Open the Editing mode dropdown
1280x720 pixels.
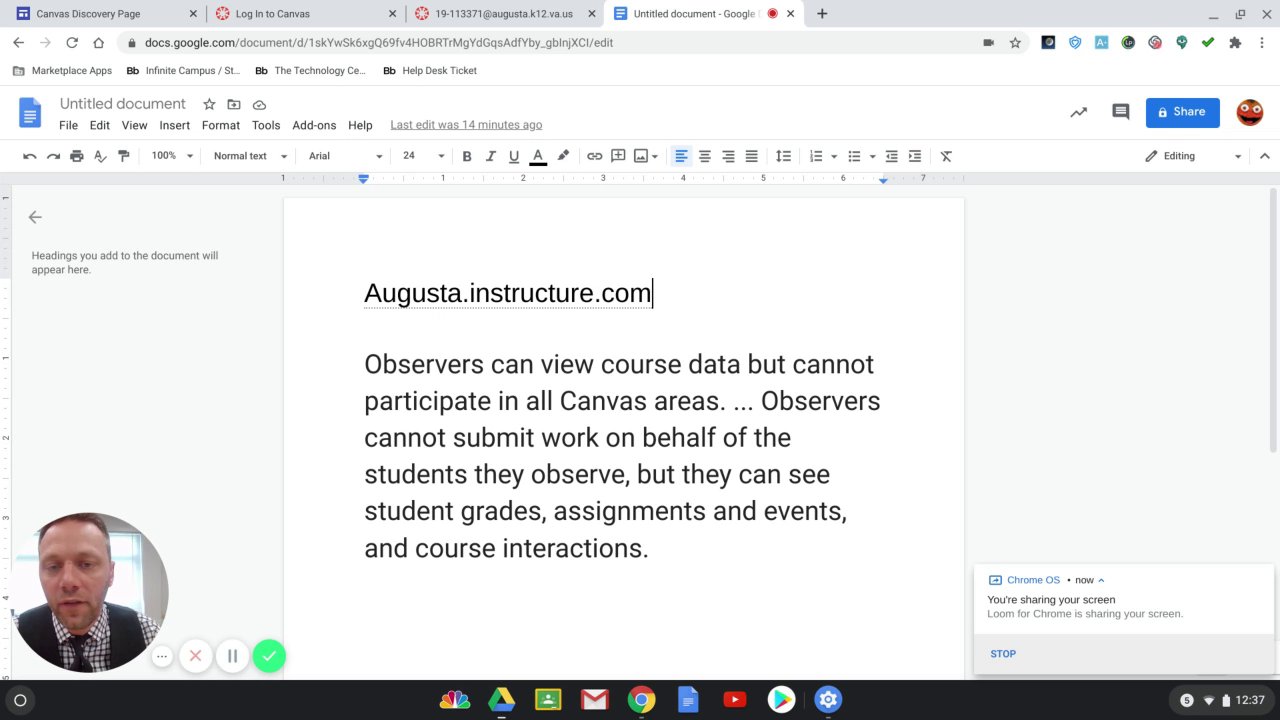coord(1193,156)
